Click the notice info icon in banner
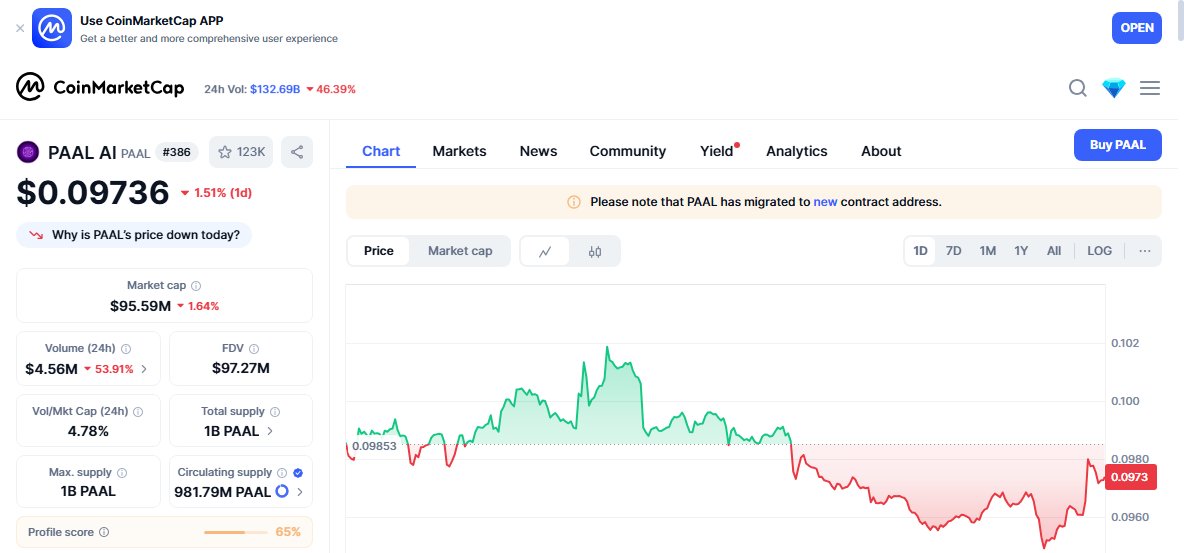Image resolution: width=1184 pixels, height=553 pixels. pyautogui.click(x=574, y=202)
